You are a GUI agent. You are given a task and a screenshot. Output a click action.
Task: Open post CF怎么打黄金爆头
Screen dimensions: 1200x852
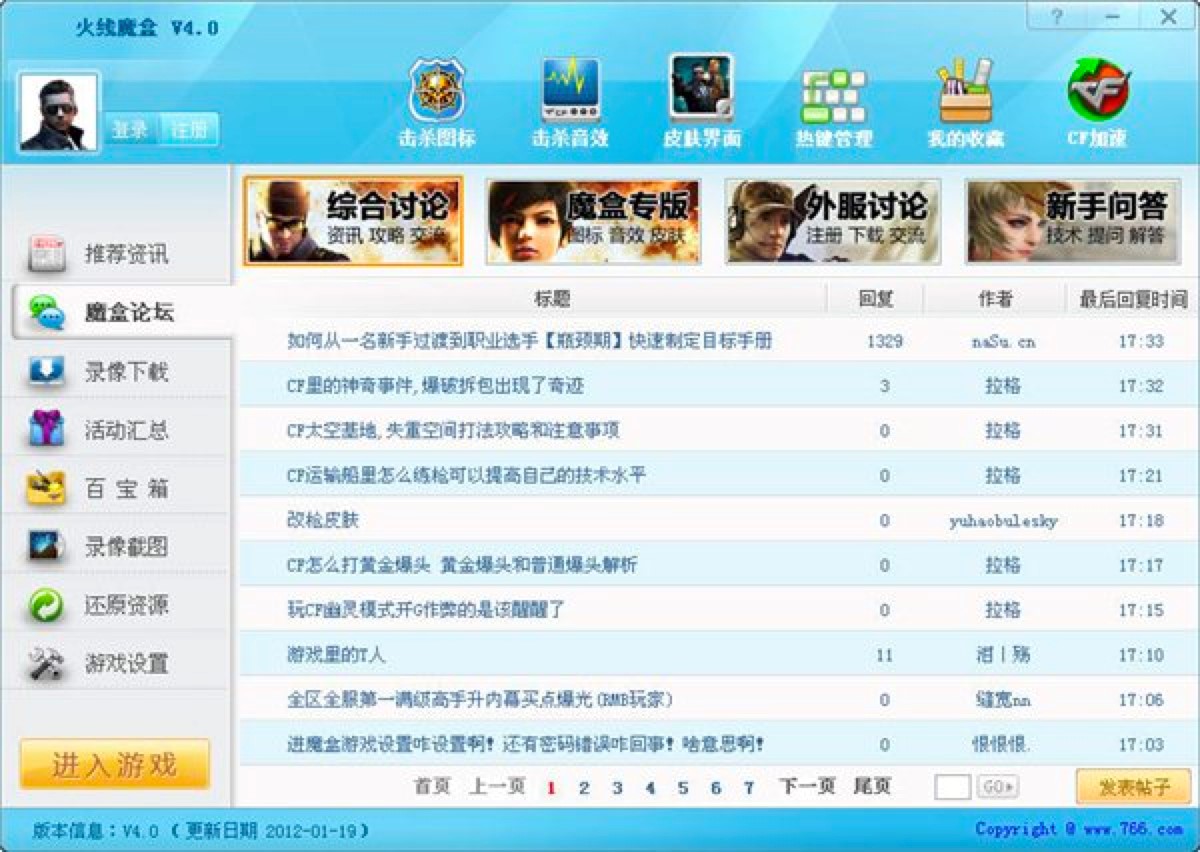click(x=461, y=565)
